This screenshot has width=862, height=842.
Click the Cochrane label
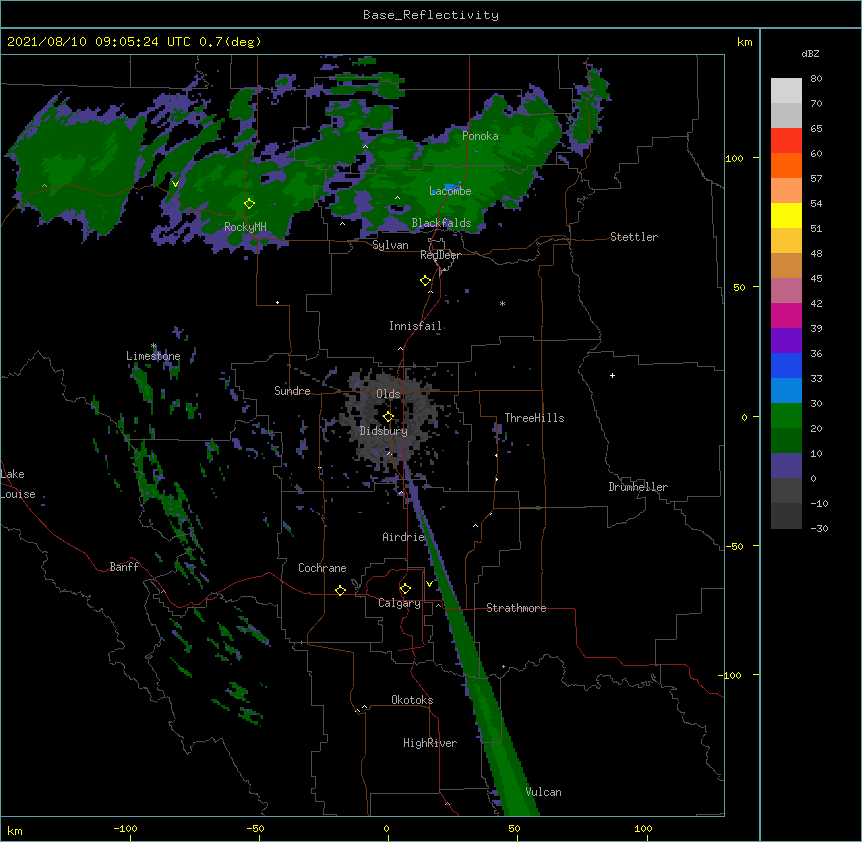tap(322, 568)
